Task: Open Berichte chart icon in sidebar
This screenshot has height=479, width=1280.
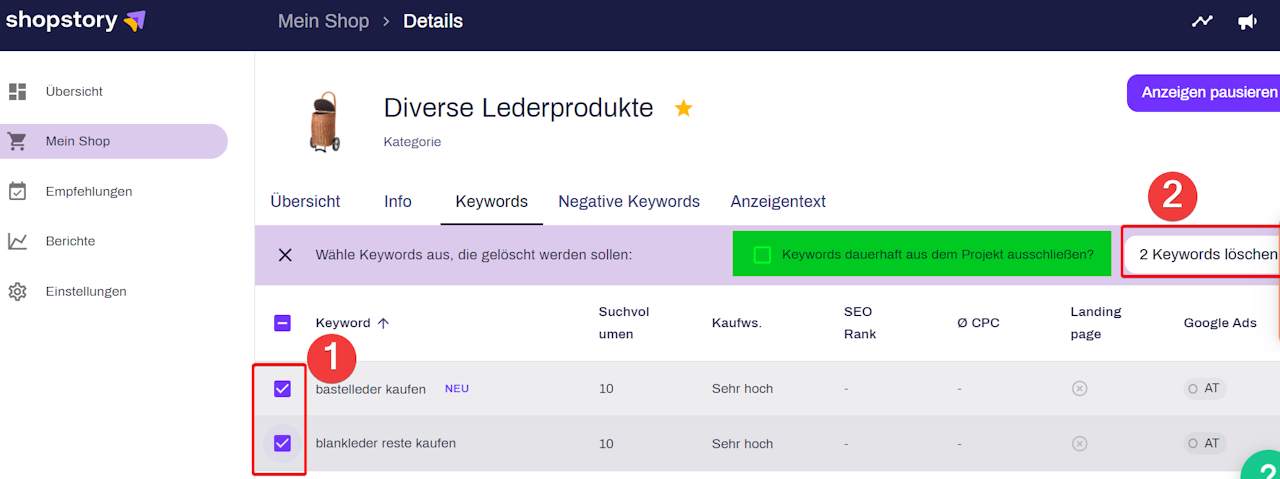Action: click(17, 241)
